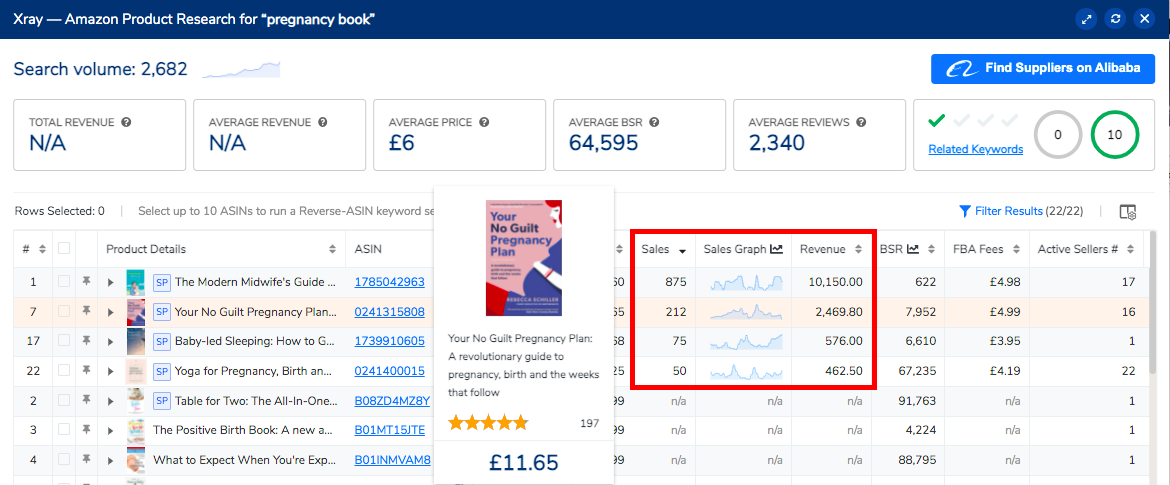The width and height of the screenshot is (1170, 485).
Task: Pin What to Expect When You're Expecting row
Action: point(87,460)
